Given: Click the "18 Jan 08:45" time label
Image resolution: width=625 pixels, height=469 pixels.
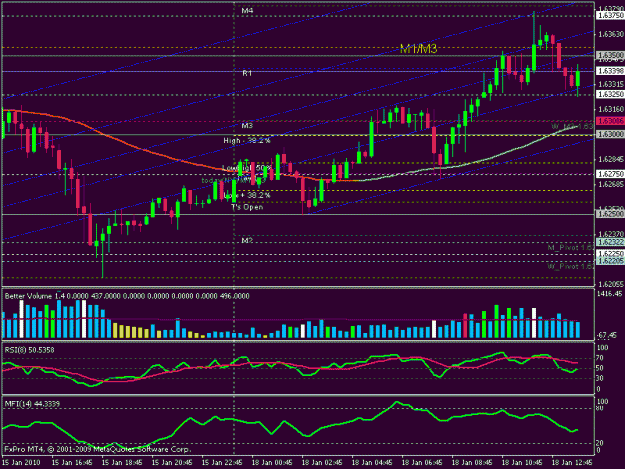Looking at the screenshot, I should [472, 463].
